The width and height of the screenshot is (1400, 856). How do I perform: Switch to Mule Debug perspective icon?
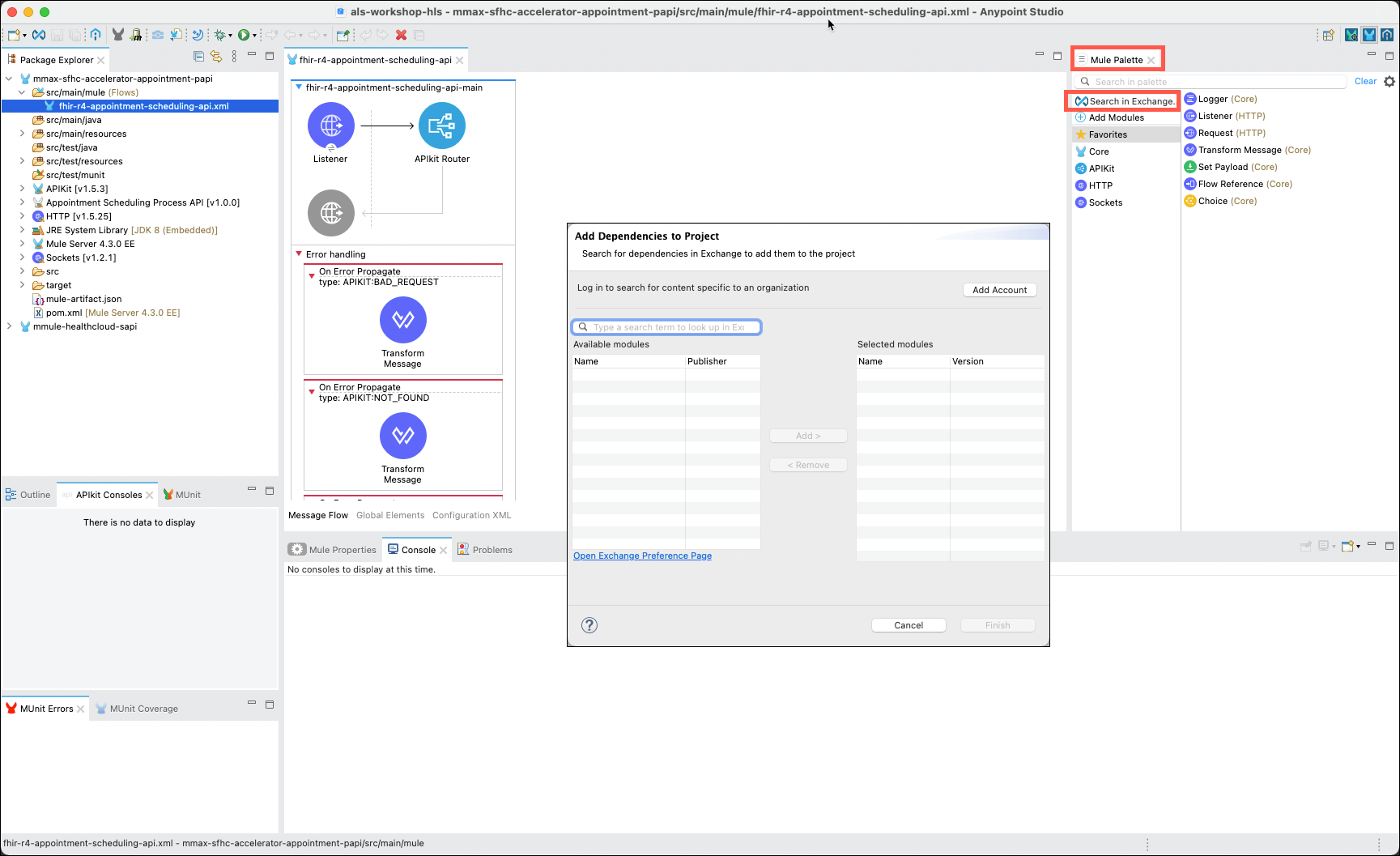pyautogui.click(x=1351, y=35)
